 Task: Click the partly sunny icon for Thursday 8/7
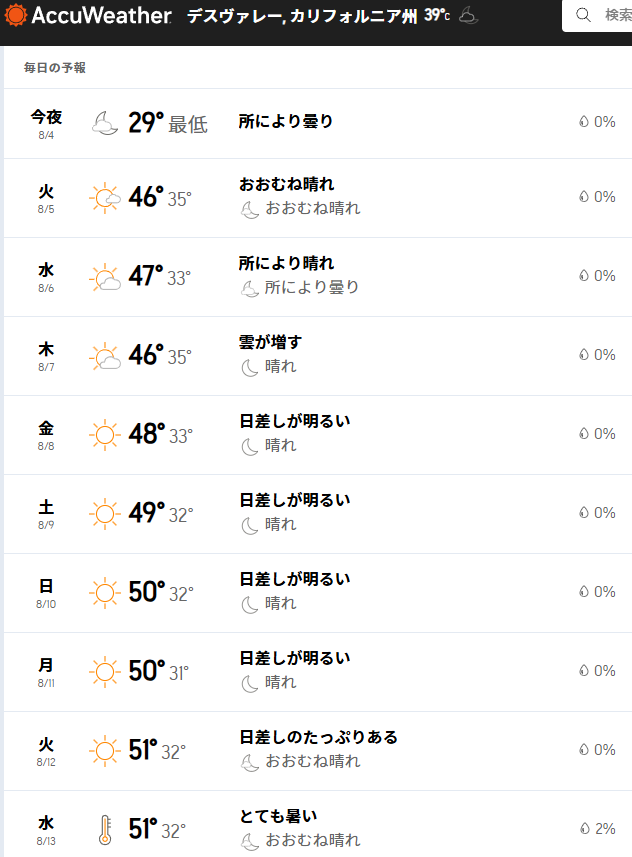point(104,355)
